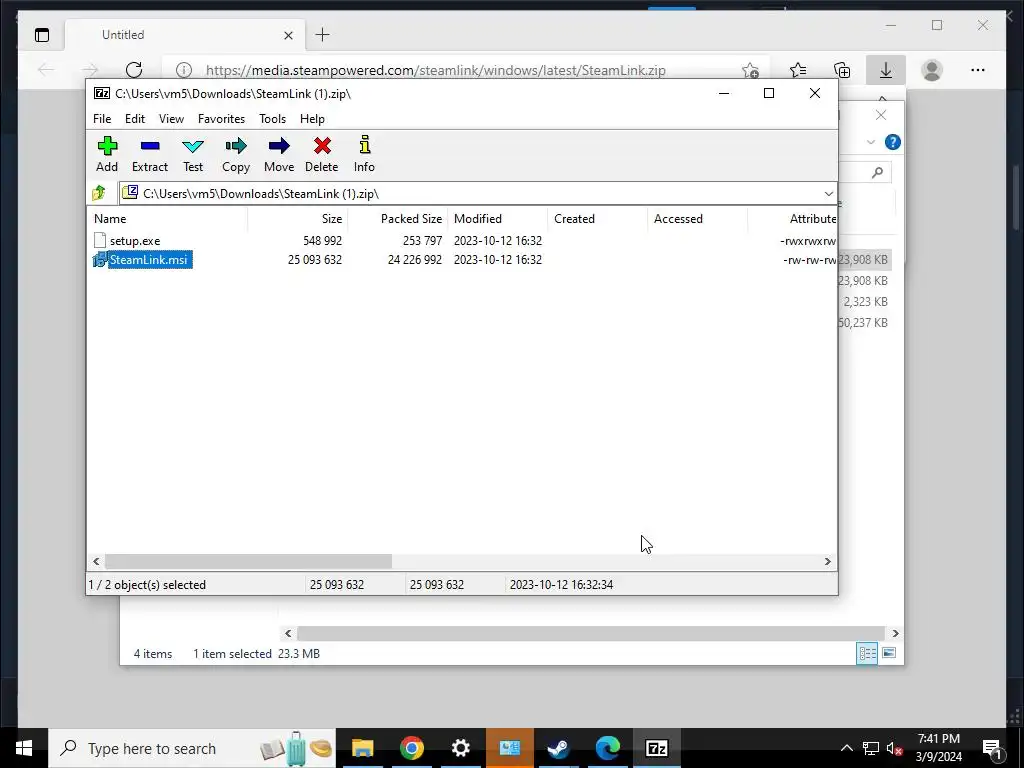Click the Copy toolbar icon
Screen dimensions: 1024x768
(x=236, y=154)
